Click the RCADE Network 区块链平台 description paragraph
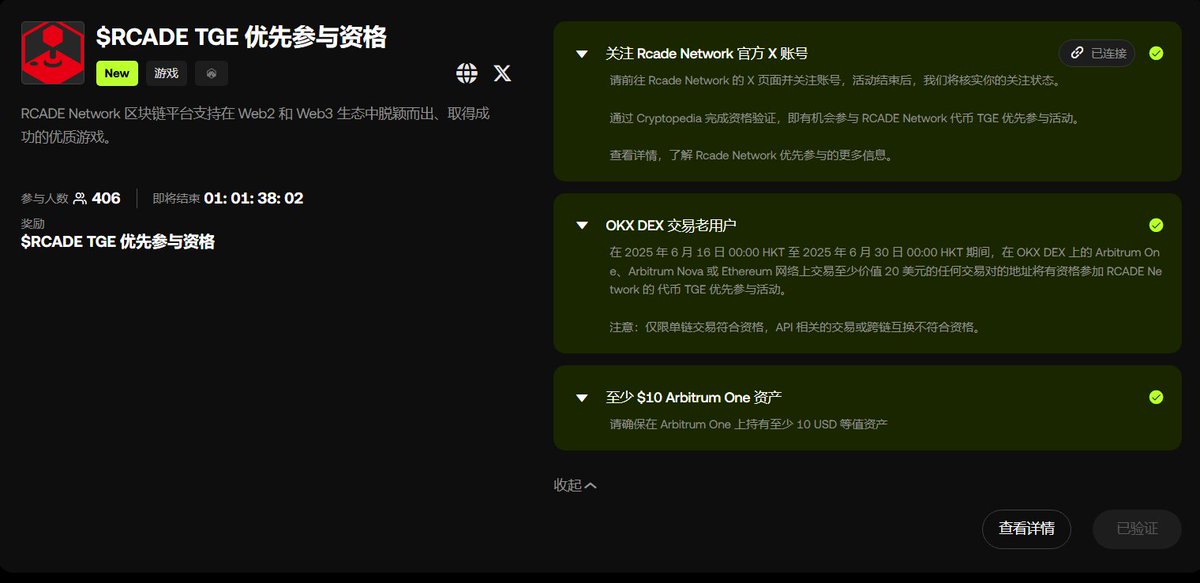Image resolution: width=1200 pixels, height=583 pixels. point(256,125)
